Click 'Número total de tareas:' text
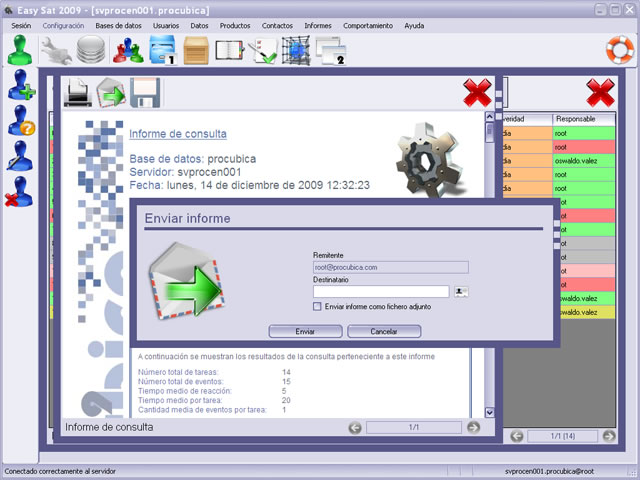This screenshot has height=480, width=640. click(178, 372)
